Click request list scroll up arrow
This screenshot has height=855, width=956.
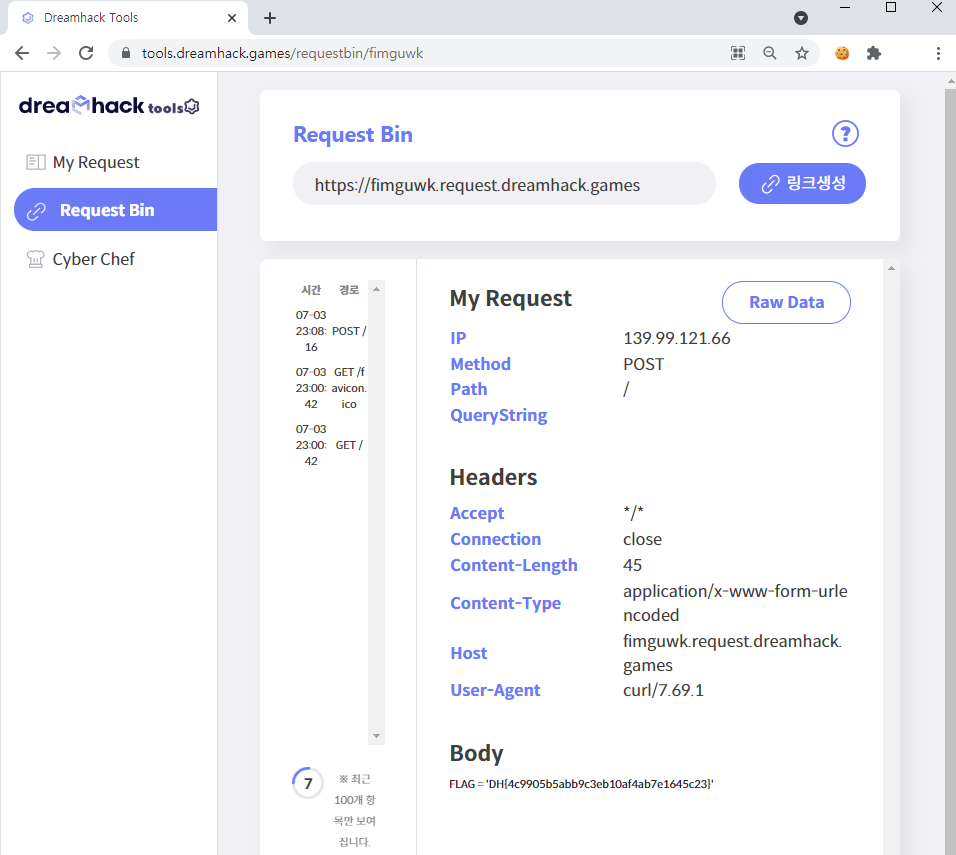pyautogui.click(x=376, y=289)
